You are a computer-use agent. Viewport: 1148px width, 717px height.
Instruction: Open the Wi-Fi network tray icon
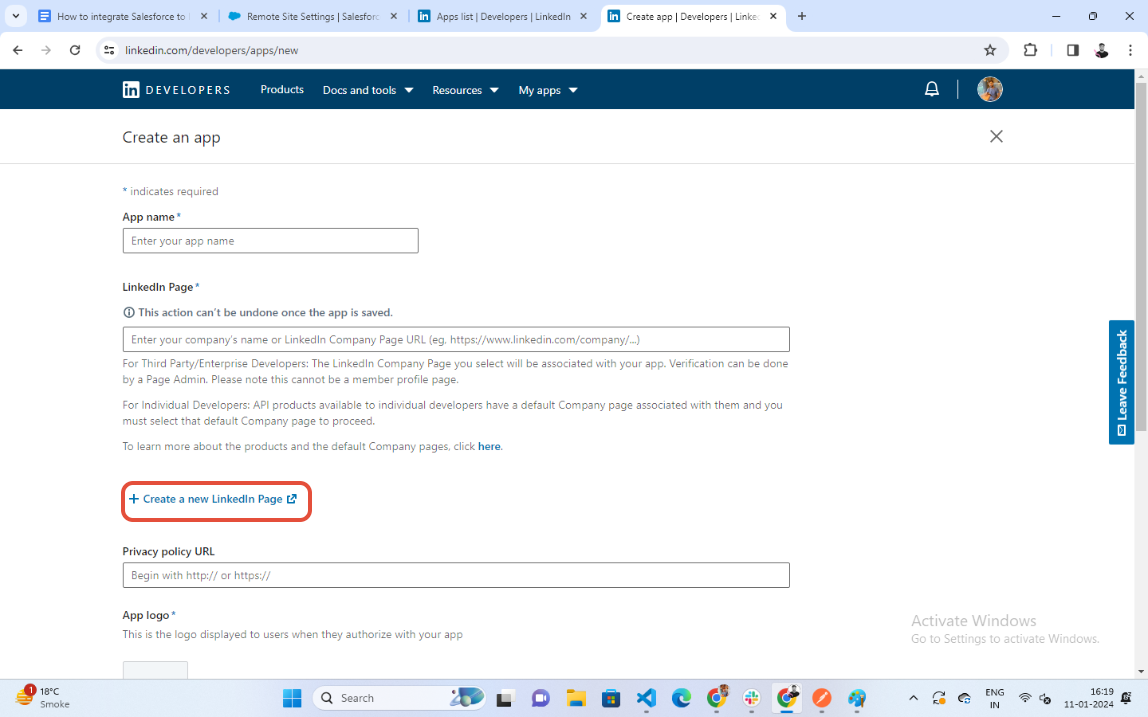pos(1025,698)
